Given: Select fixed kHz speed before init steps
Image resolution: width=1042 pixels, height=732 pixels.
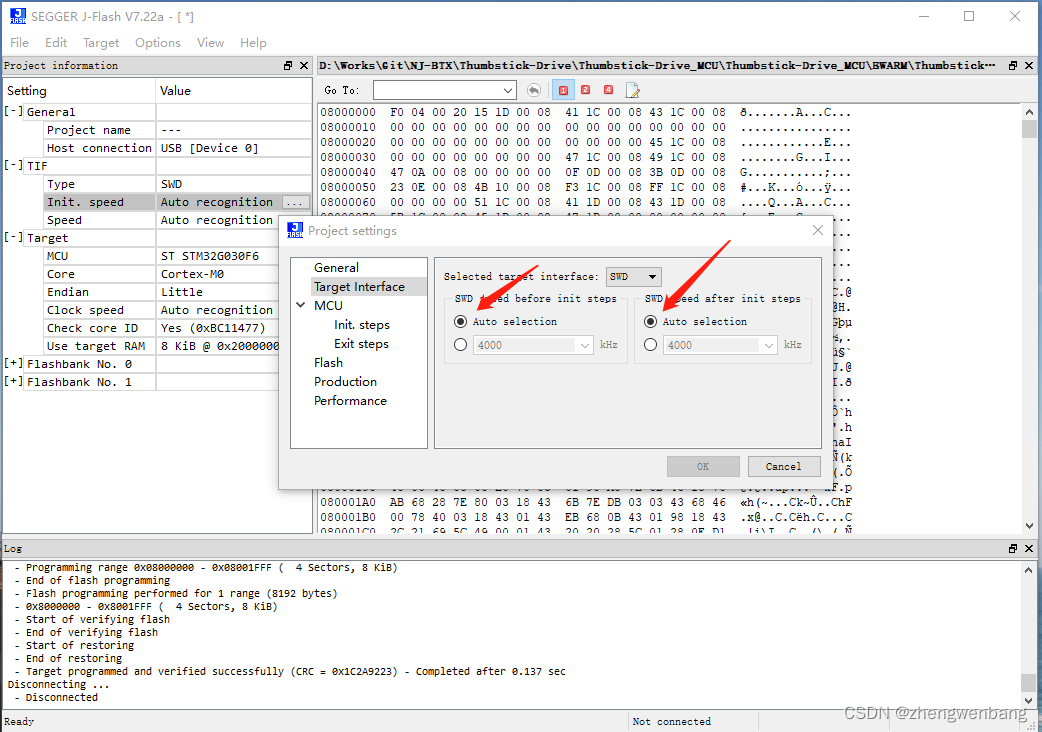Looking at the screenshot, I should click(x=460, y=345).
